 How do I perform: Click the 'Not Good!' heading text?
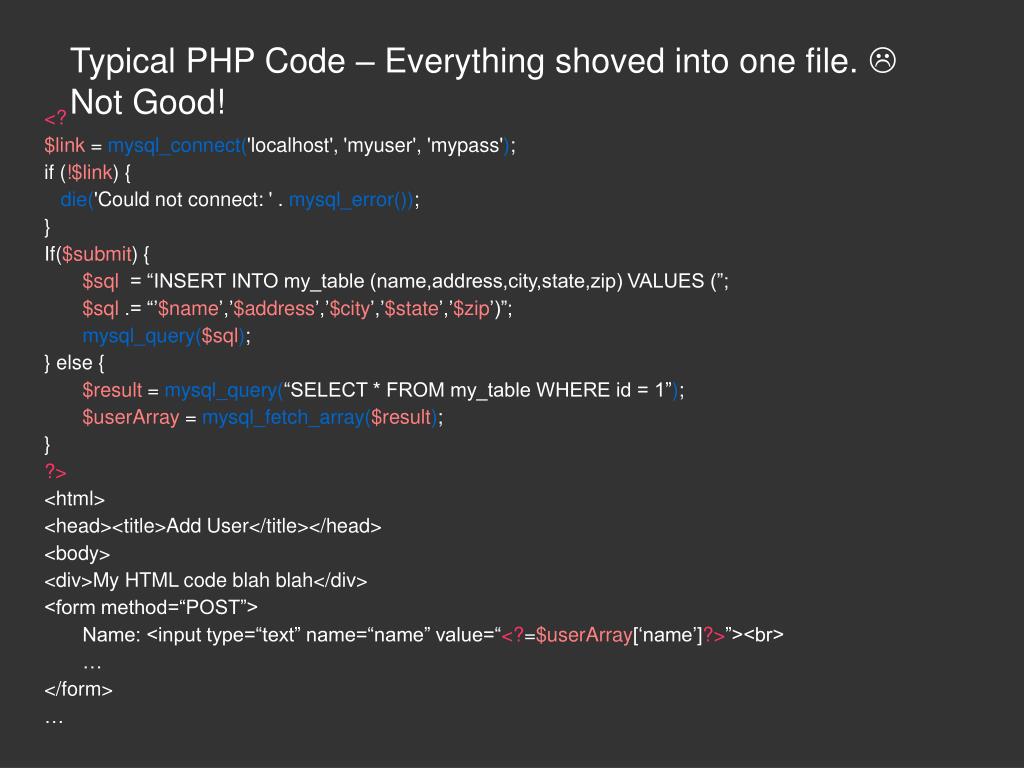coord(148,103)
